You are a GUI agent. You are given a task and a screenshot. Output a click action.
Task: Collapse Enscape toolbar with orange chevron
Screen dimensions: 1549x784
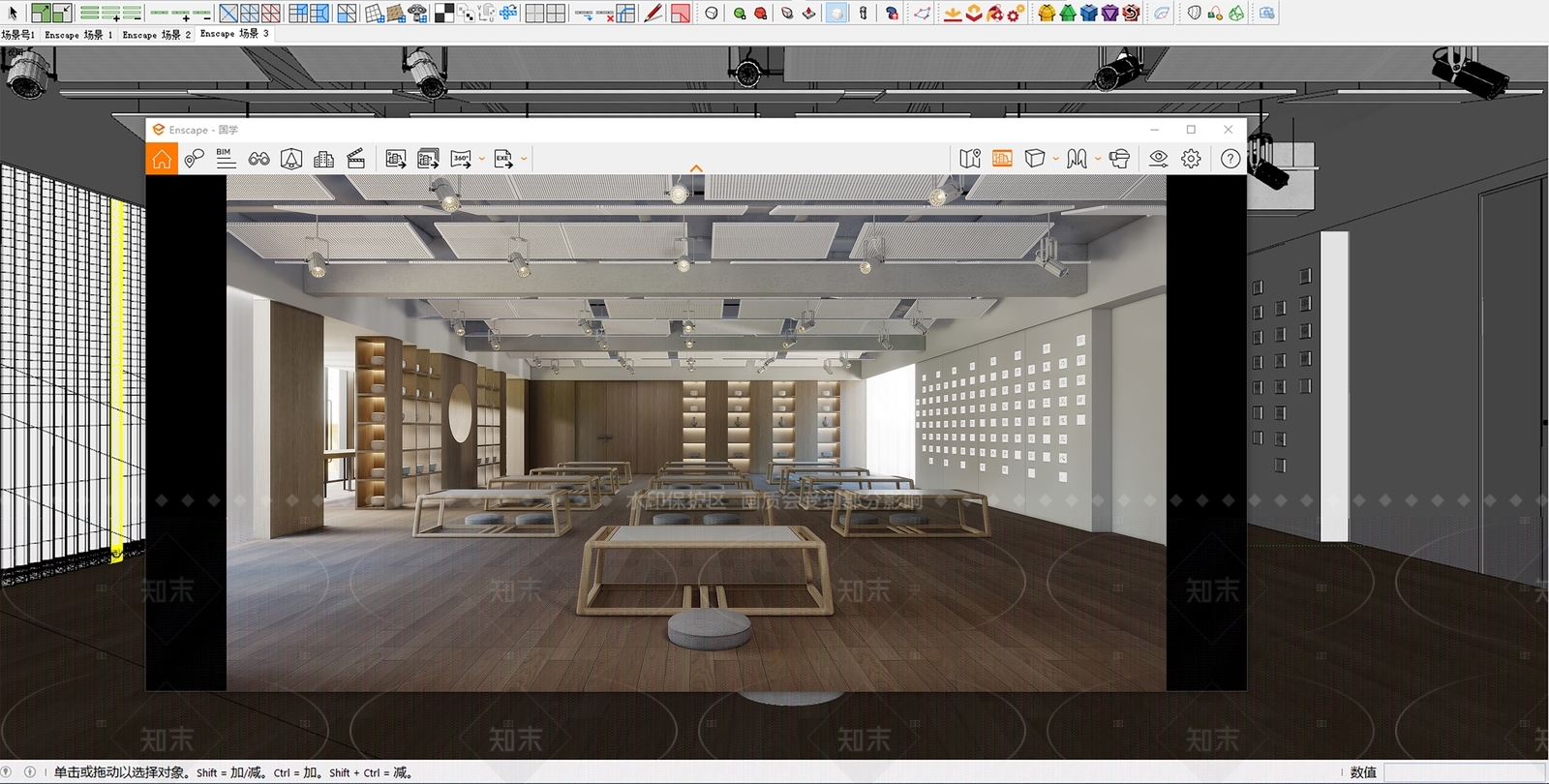point(696,168)
